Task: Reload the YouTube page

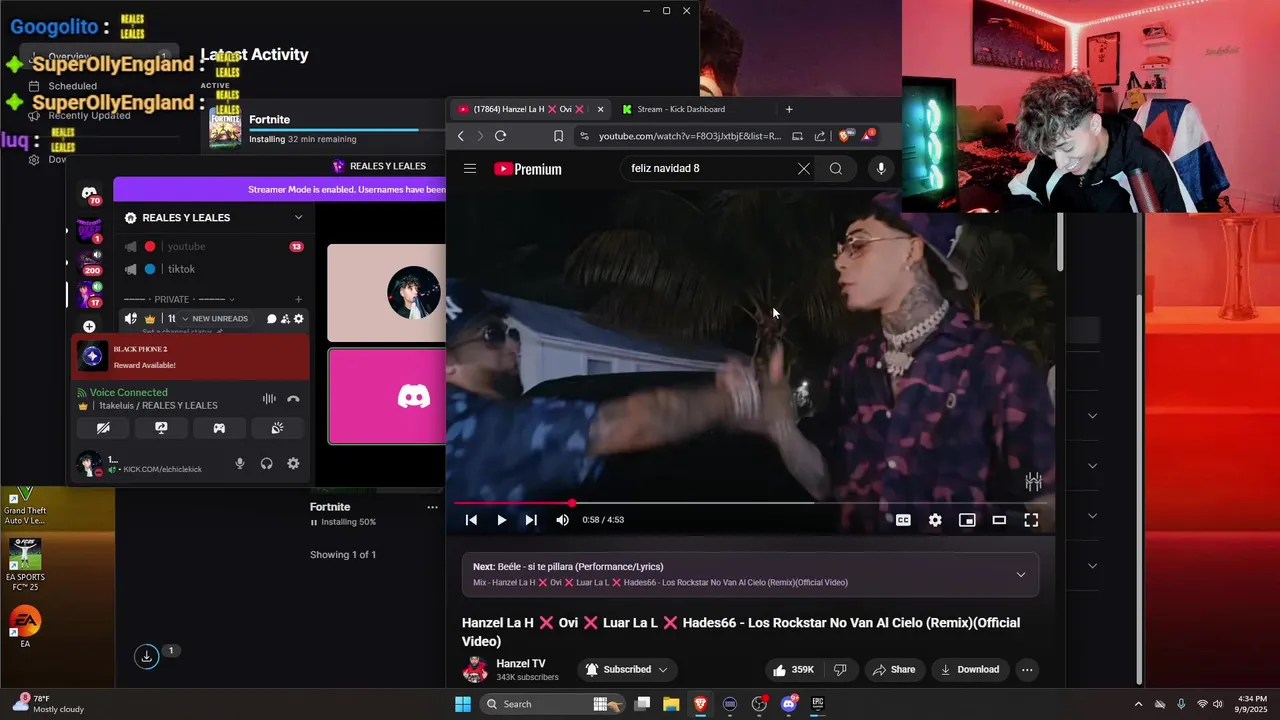Action: coord(501,136)
